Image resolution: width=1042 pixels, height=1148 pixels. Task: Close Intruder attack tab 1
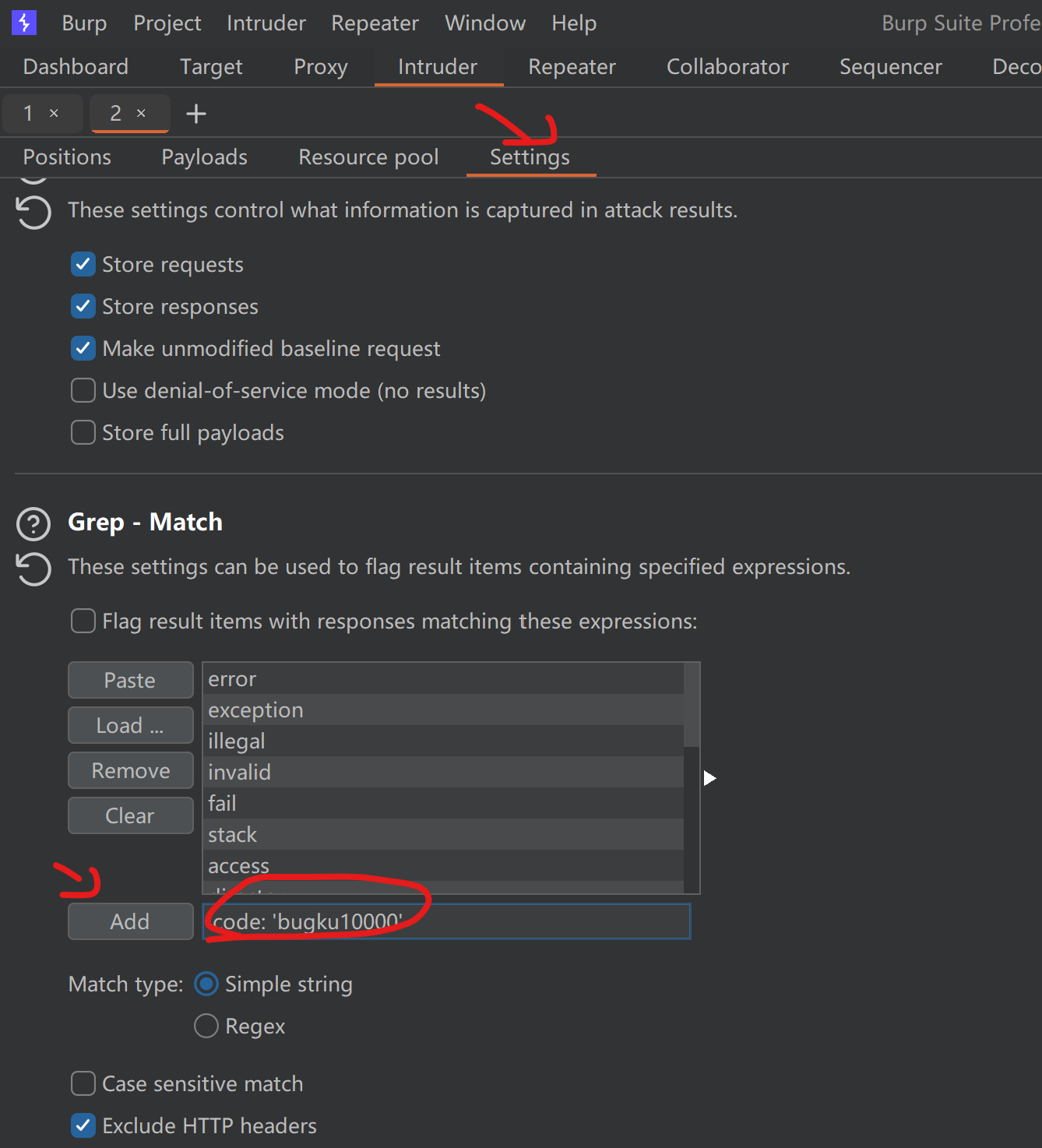[x=54, y=114]
